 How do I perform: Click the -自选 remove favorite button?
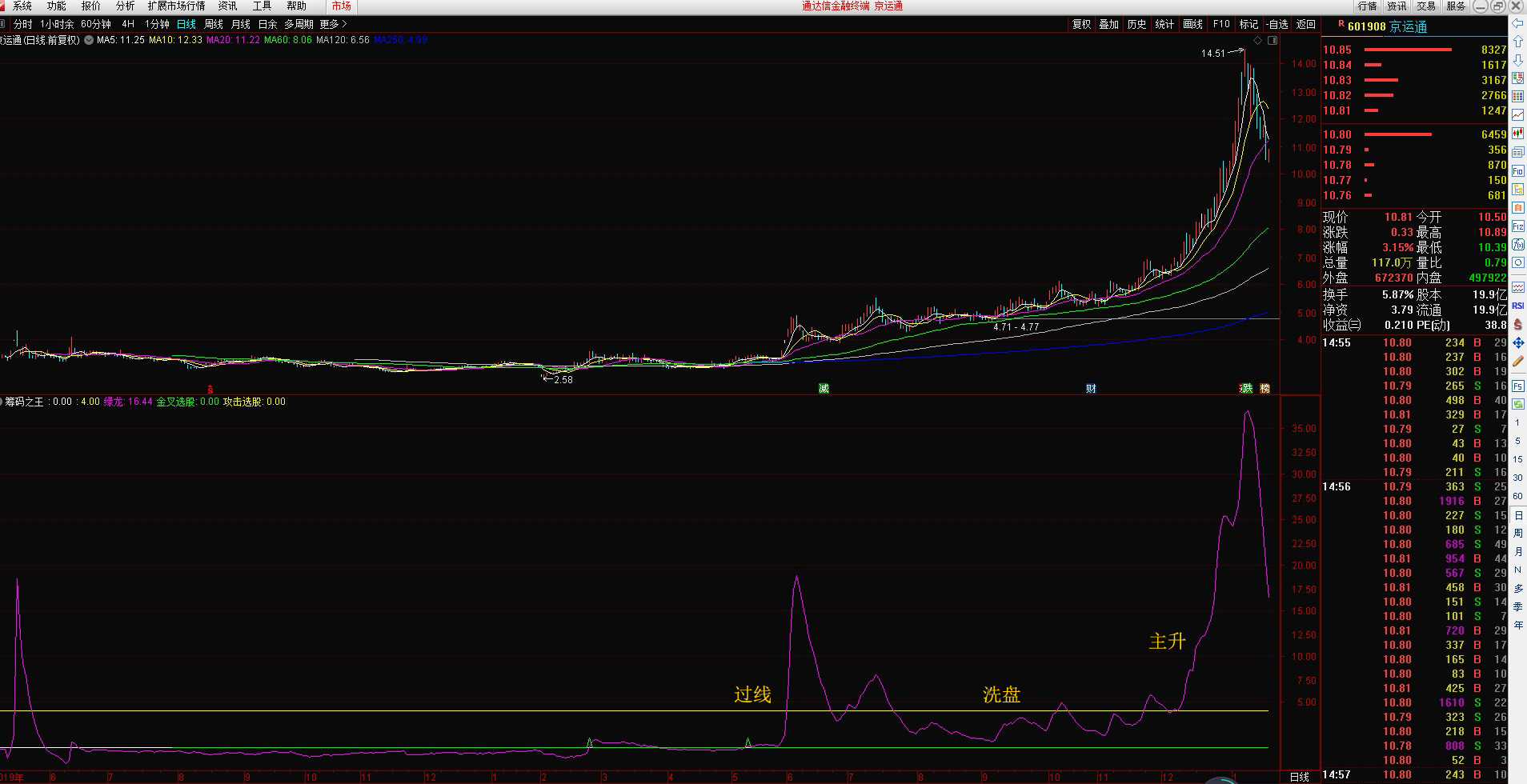click(x=1277, y=24)
